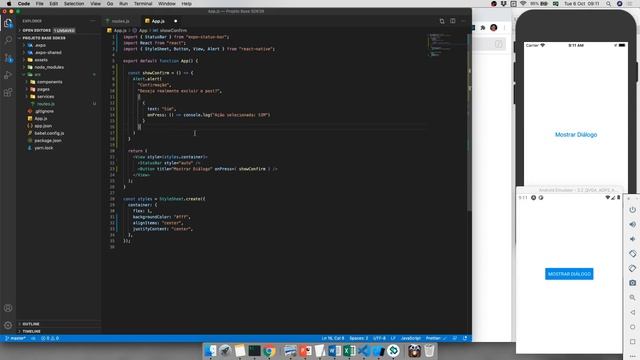Switch to the routes.js editor tab
The image size is (640, 360).
[x=120, y=21]
